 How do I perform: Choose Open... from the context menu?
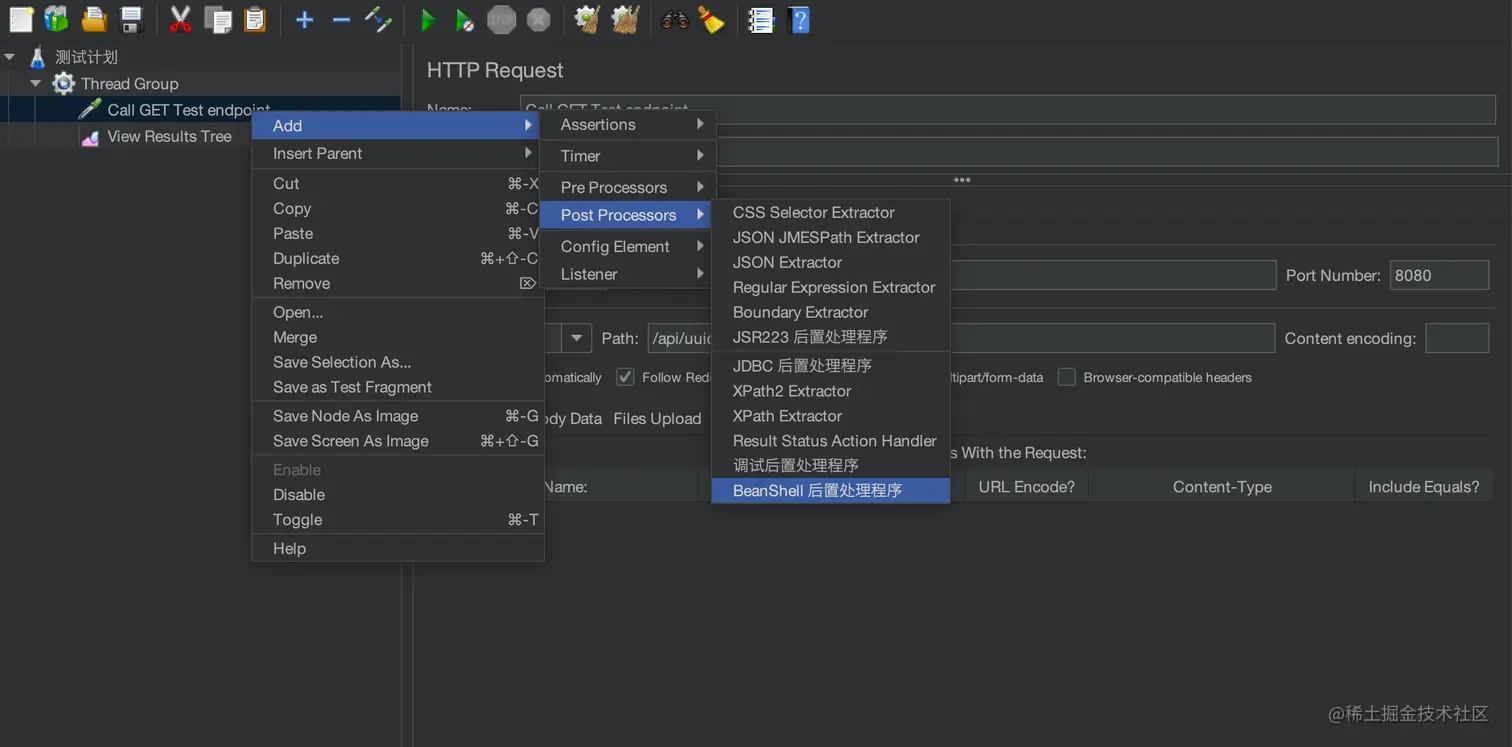click(x=397, y=312)
